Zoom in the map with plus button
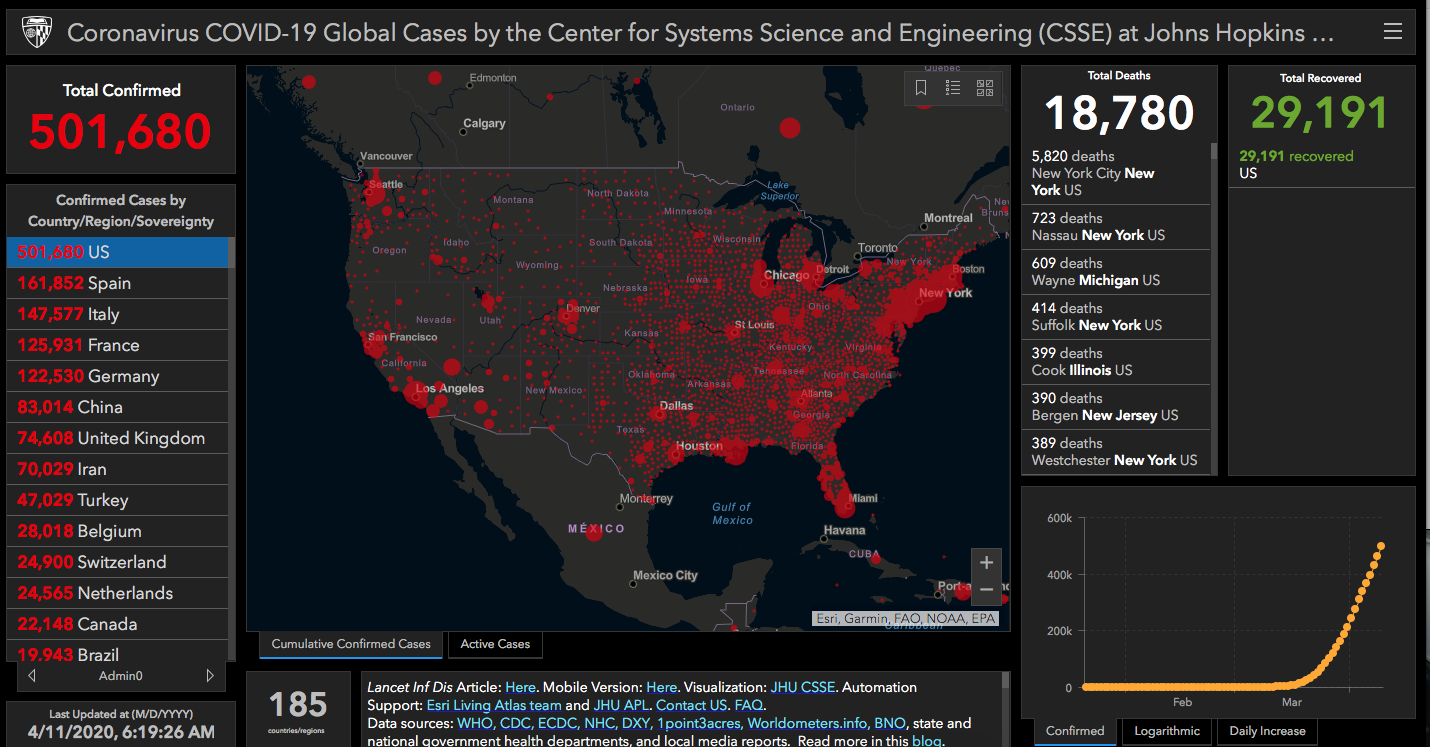 pos(986,562)
